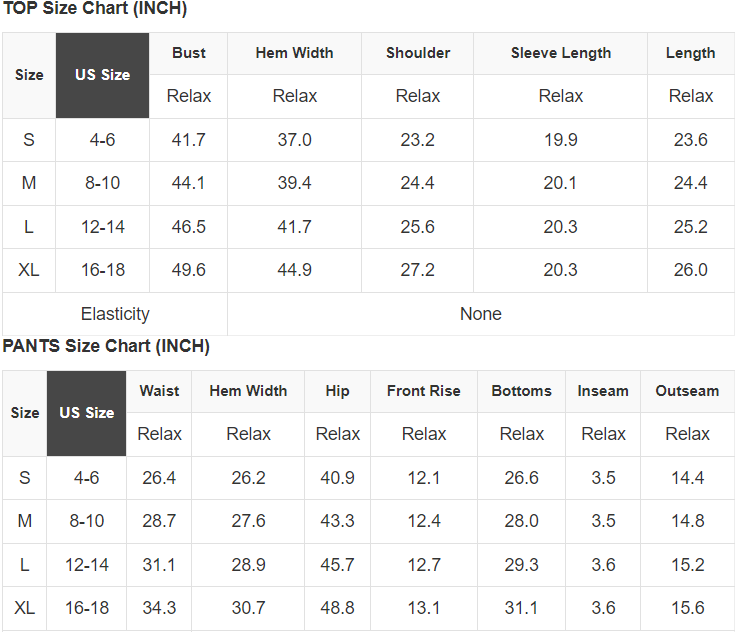Screen dimensions: 736x632
Task: Click the 49.6 bust value for XL
Action: [x=189, y=270]
